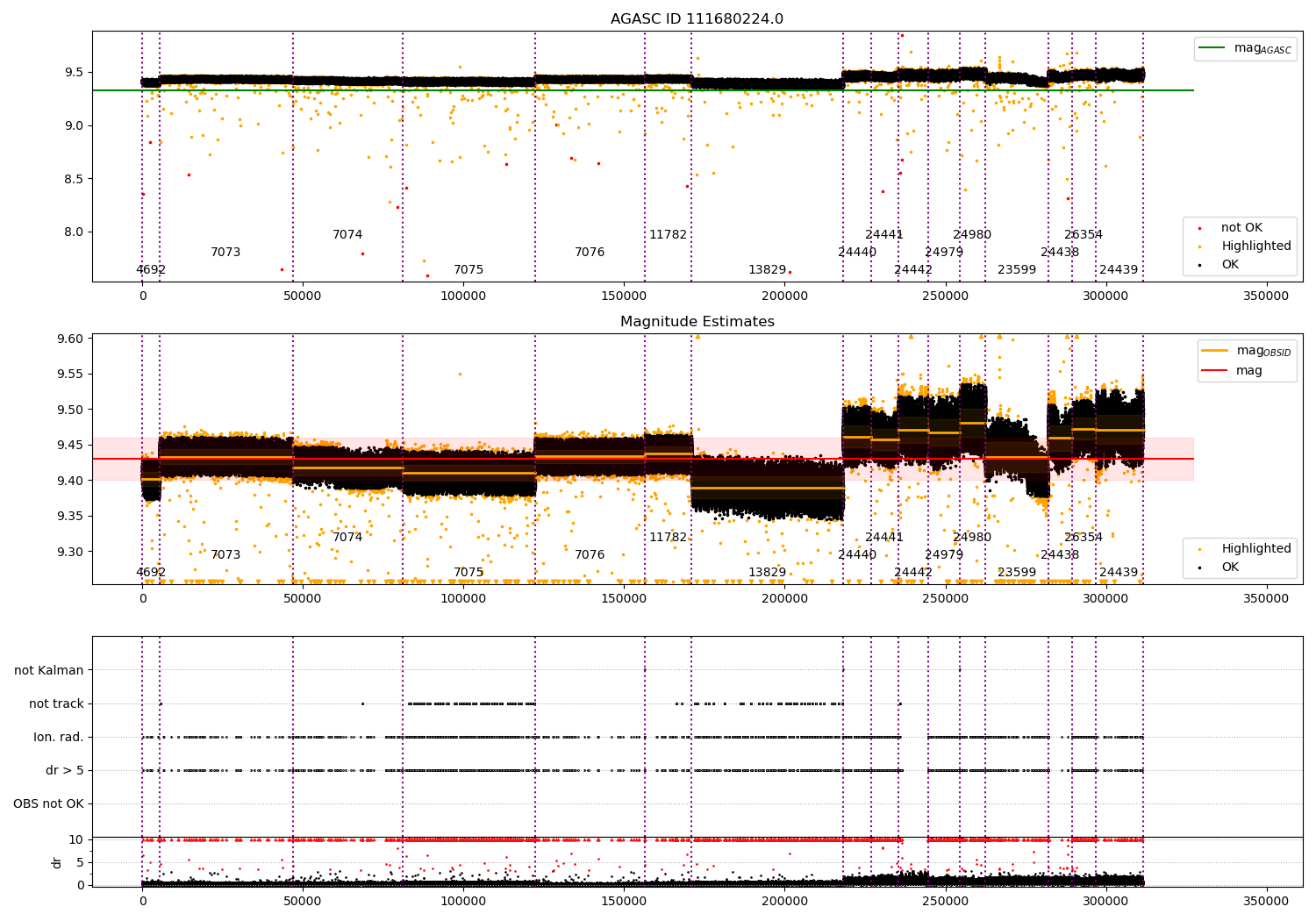Click obsid label 24979 in the top plot
The width and height of the screenshot is (1316, 921).
tap(944, 253)
